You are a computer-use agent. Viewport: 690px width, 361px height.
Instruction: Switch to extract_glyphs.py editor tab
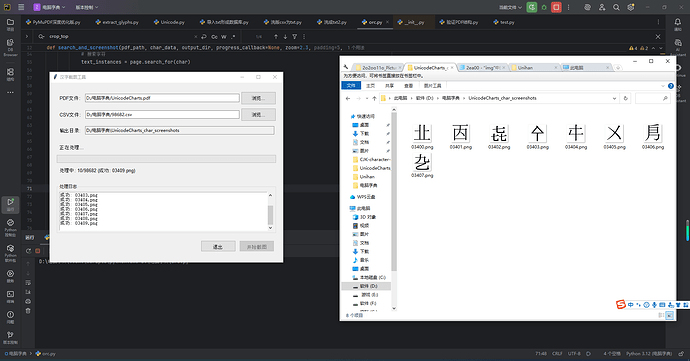tap(117, 22)
